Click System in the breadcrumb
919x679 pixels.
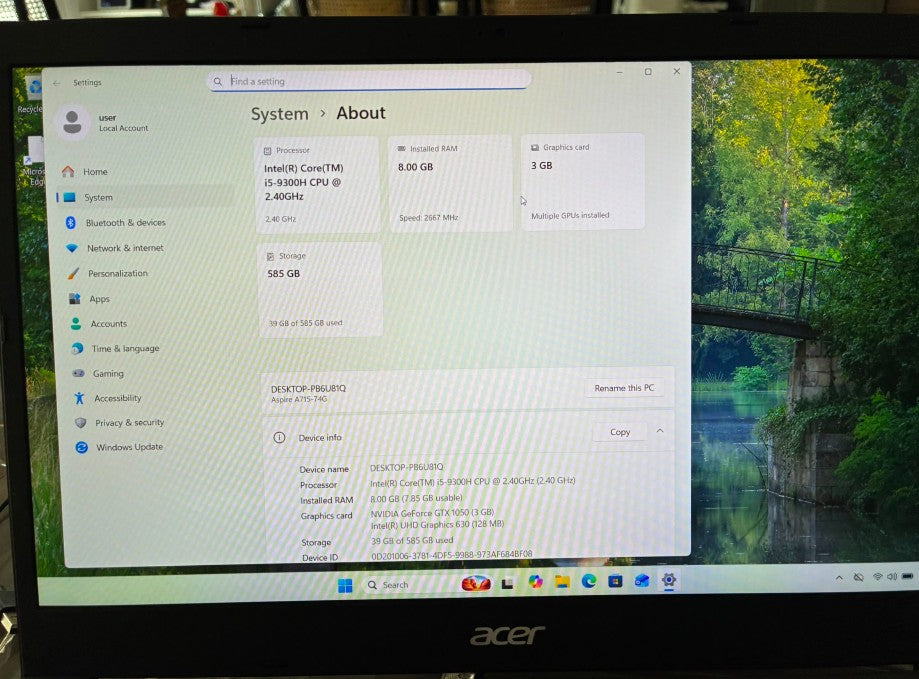(x=280, y=114)
